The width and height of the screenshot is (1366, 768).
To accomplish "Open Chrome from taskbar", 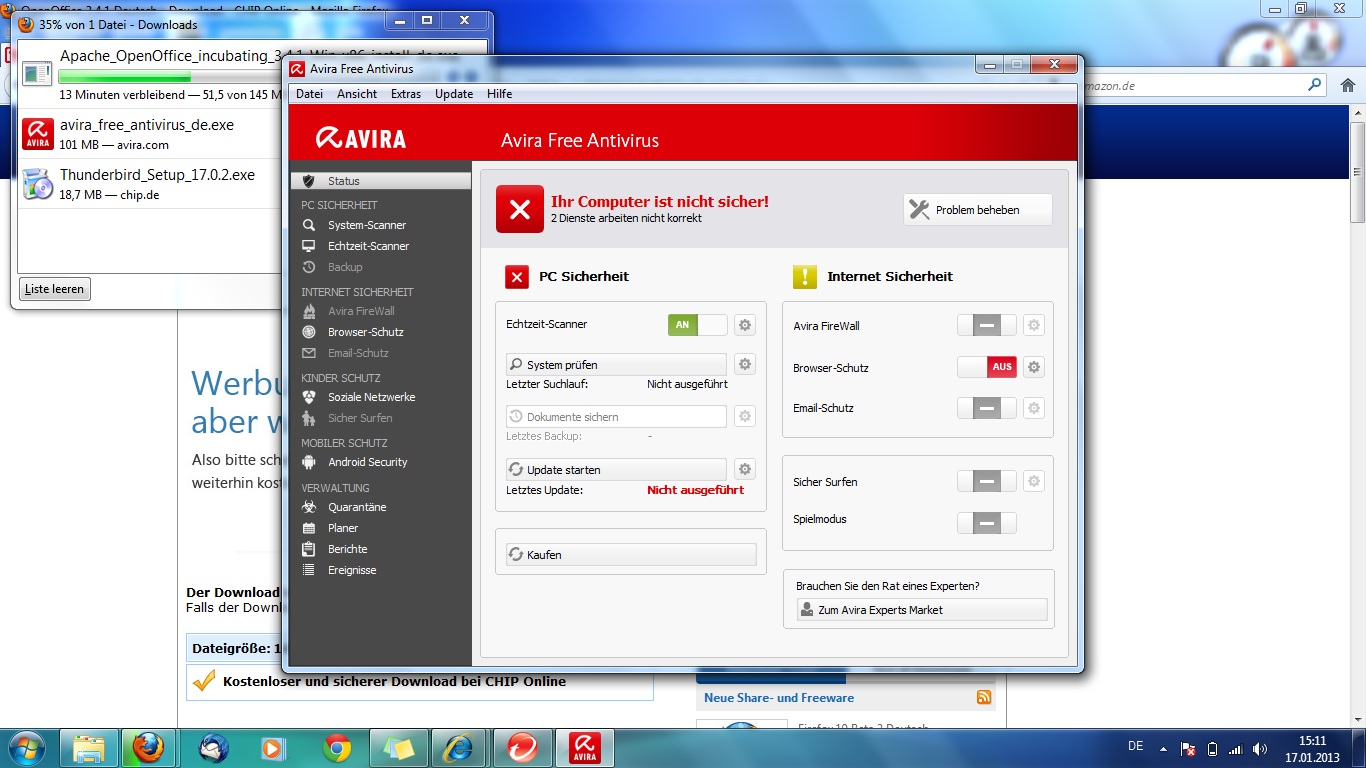I will click(337, 747).
